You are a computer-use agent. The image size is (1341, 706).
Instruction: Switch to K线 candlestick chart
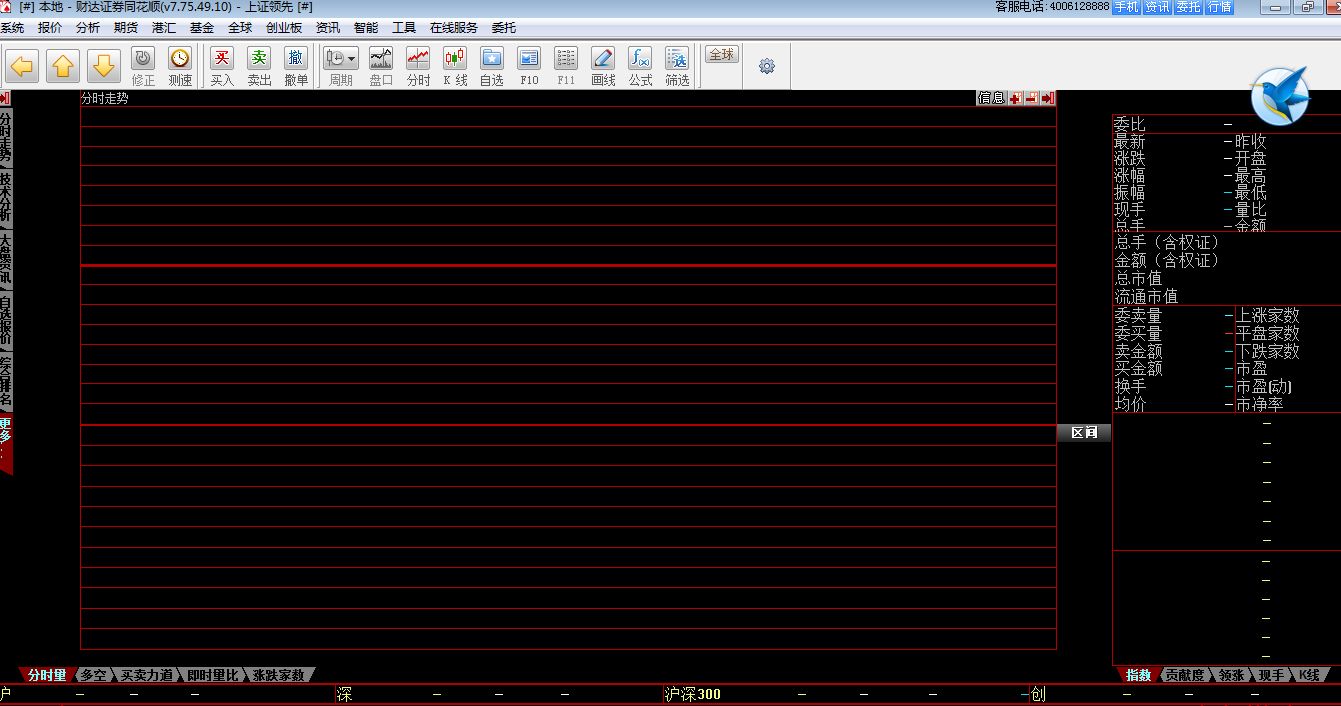point(455,67)
